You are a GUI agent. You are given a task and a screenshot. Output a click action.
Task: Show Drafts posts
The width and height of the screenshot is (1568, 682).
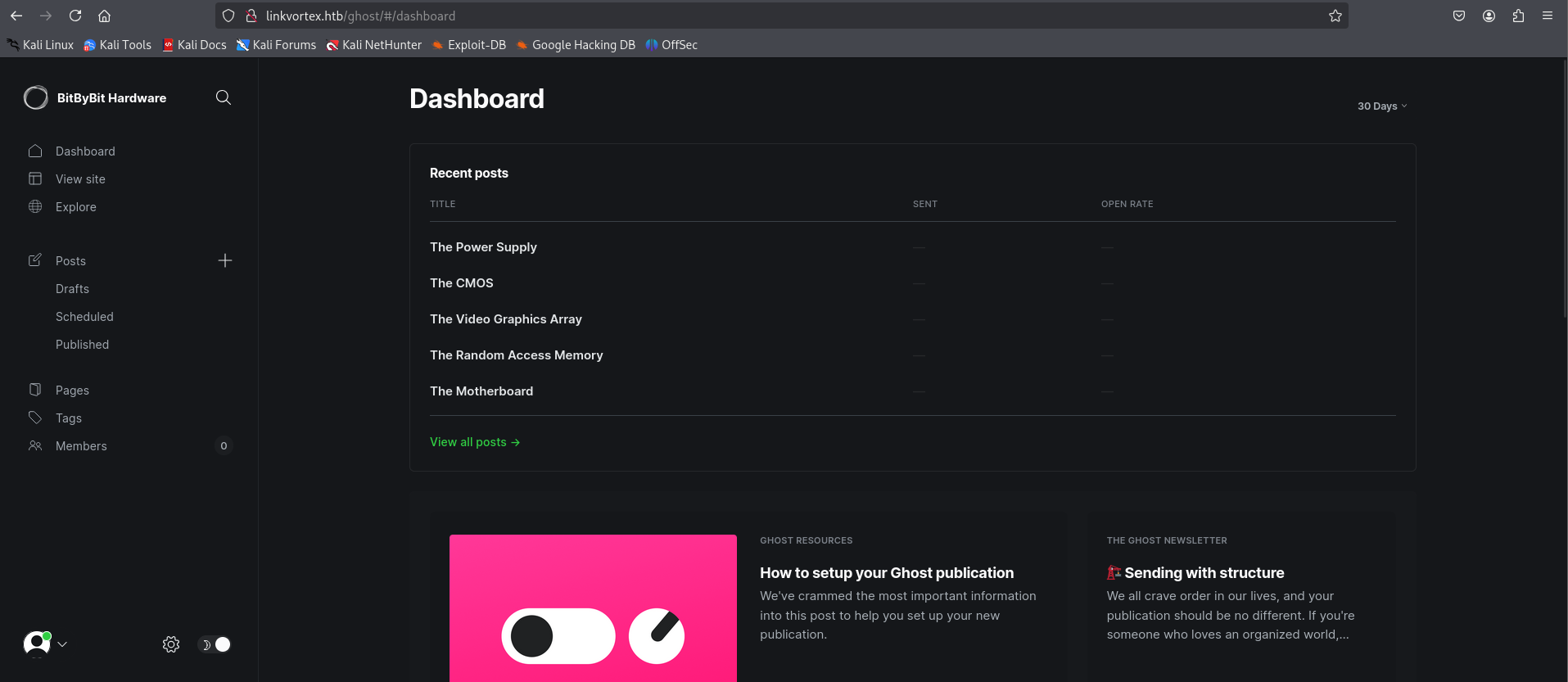pyautogui.click(x=72, y=289)
